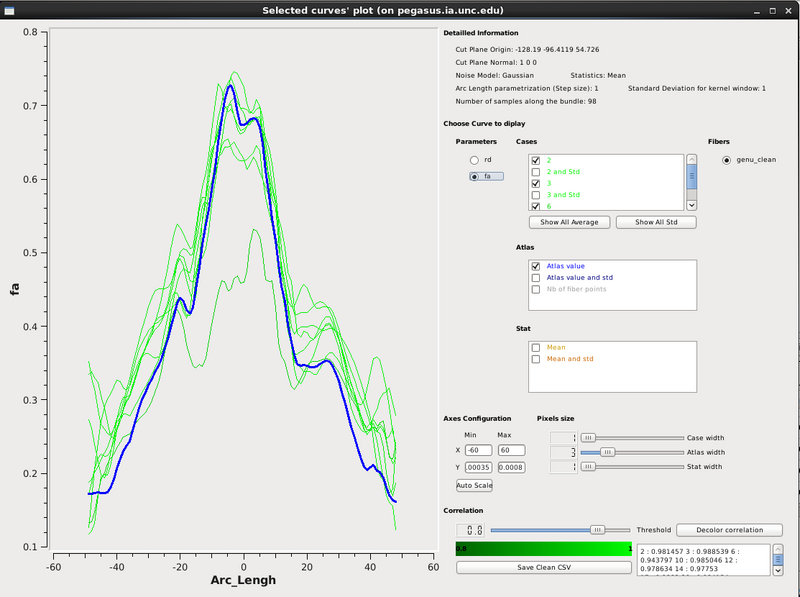The image size is (800, 597).
Task: Maximize the plot window
Action: [x=771, y=10]
